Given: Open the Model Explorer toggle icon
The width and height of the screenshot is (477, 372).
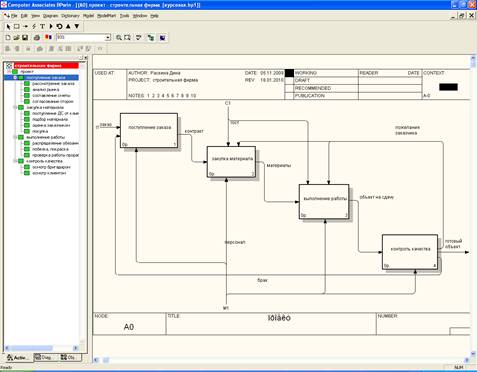Looking at the screenshot, I should 151,38.
